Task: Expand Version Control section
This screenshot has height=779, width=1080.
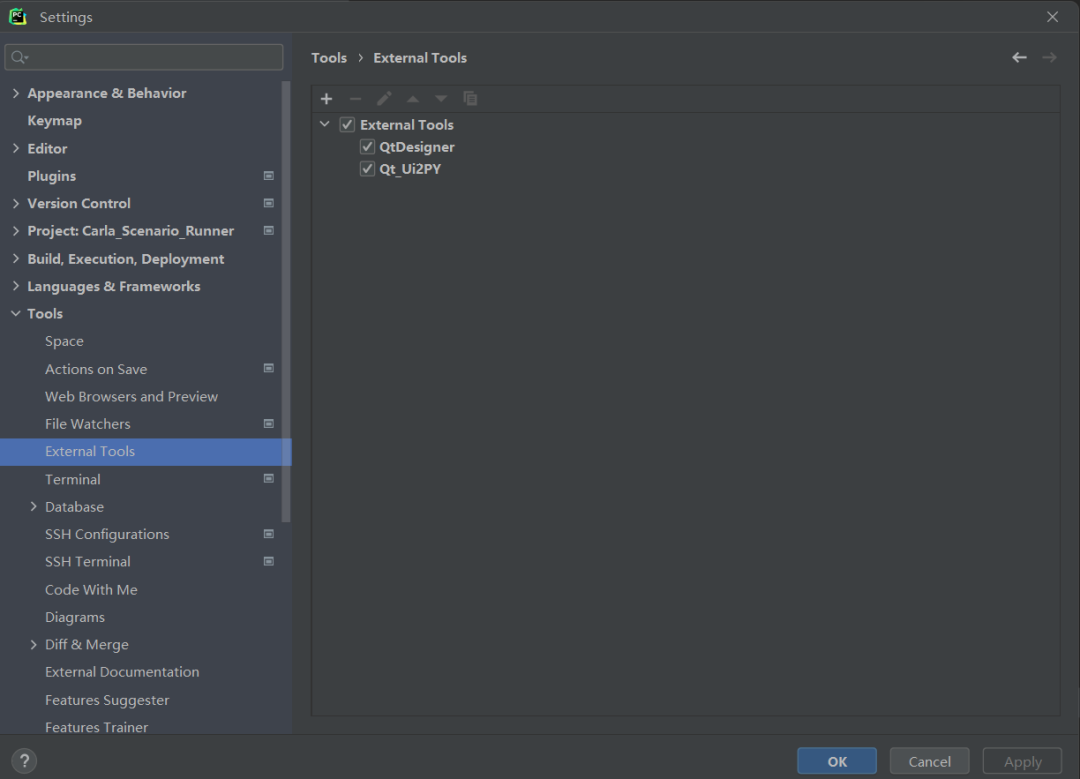Action: pos(16,203)
